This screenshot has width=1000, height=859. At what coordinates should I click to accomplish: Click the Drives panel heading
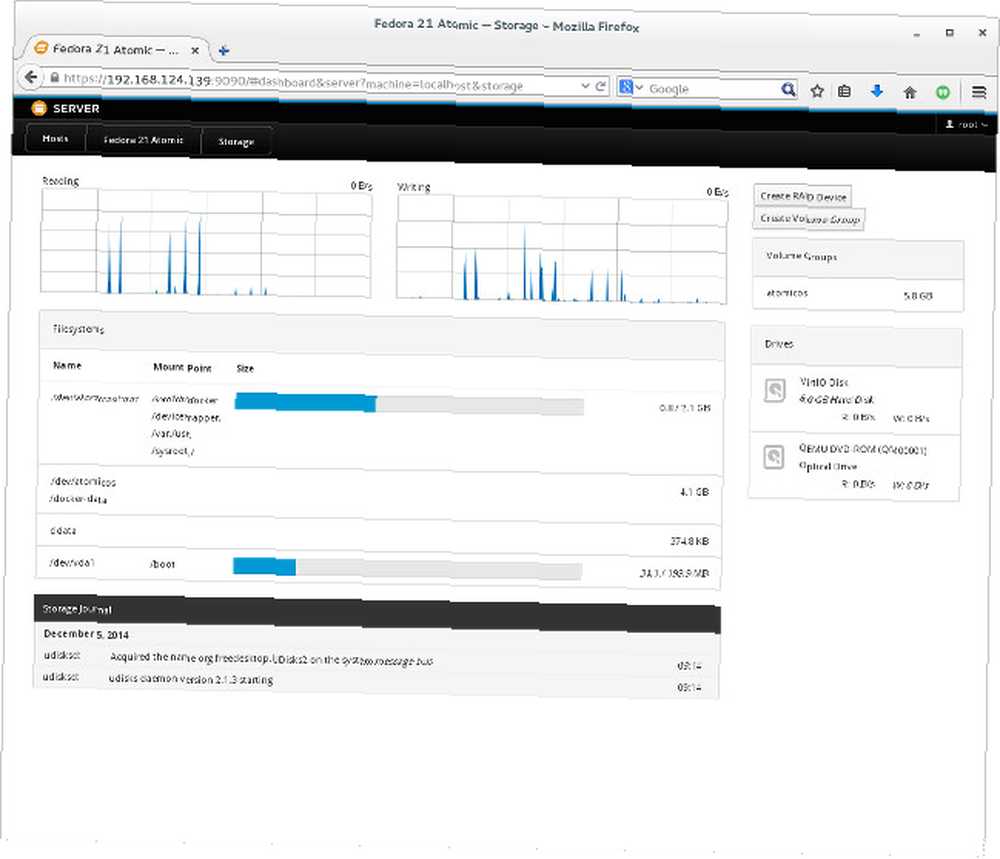coord(779,344)
